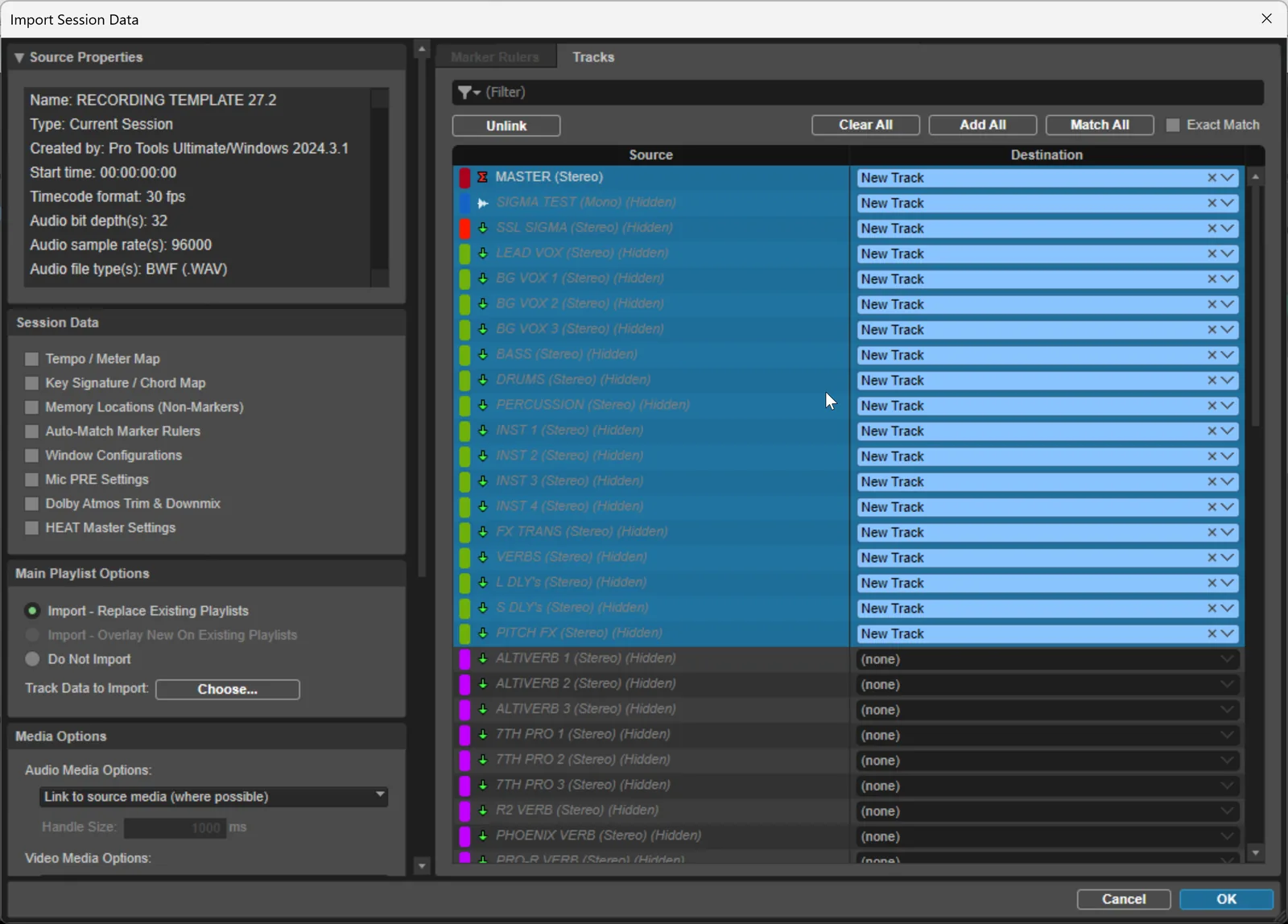Click the green INST 2 color swatch

click(x=464, y=456)
